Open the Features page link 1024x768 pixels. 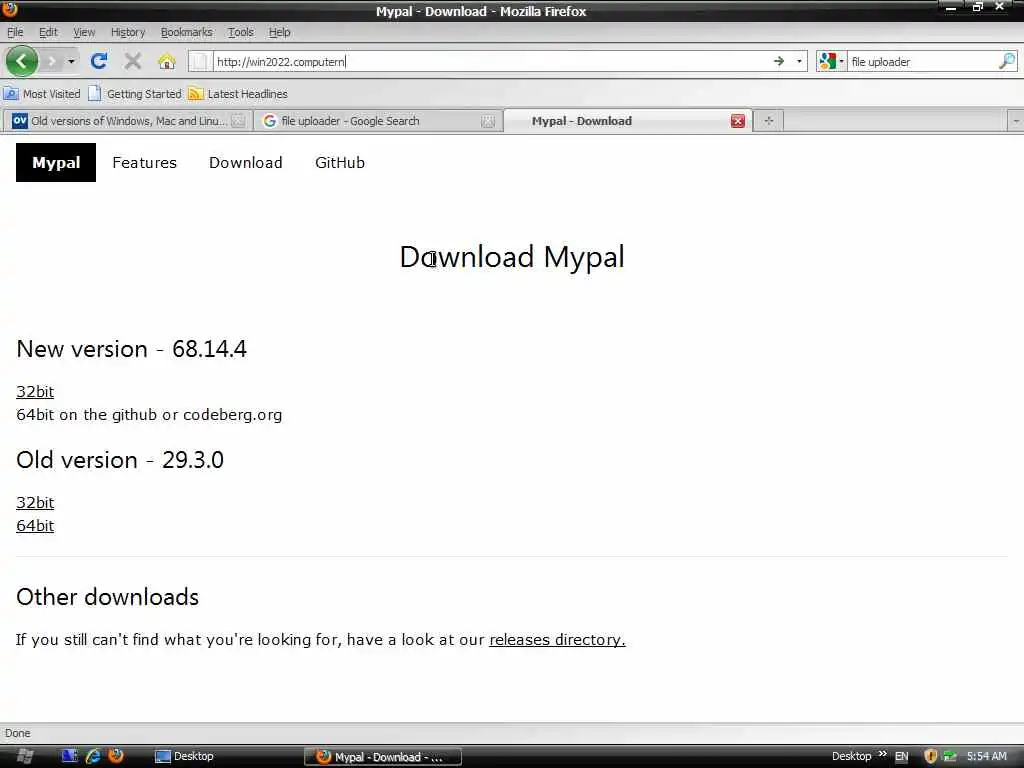[x=144, y=163]
